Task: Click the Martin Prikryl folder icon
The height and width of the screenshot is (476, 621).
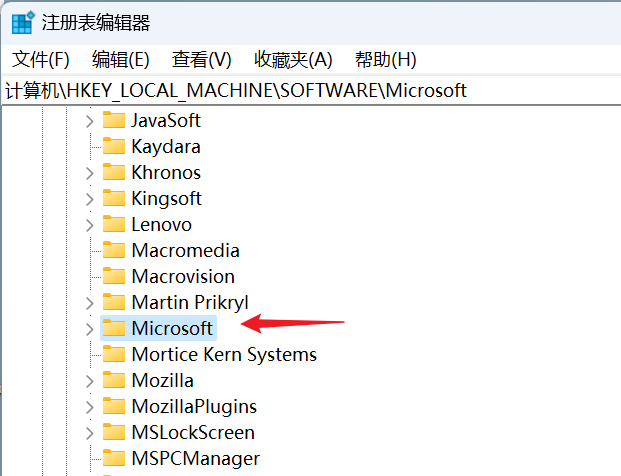Action: (114, 302)
